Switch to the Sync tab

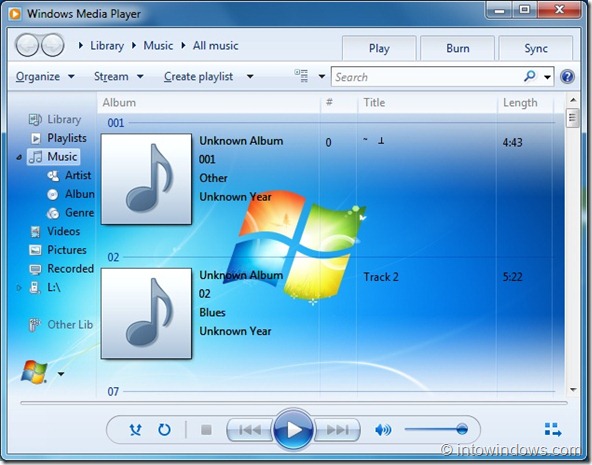click(x=536, y=48)
